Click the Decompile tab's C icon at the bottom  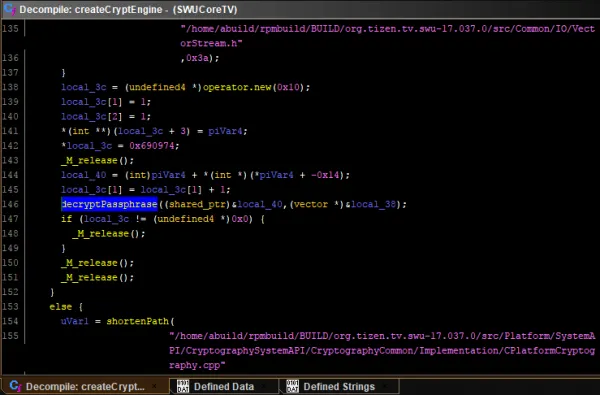click(x=15, y=386)
